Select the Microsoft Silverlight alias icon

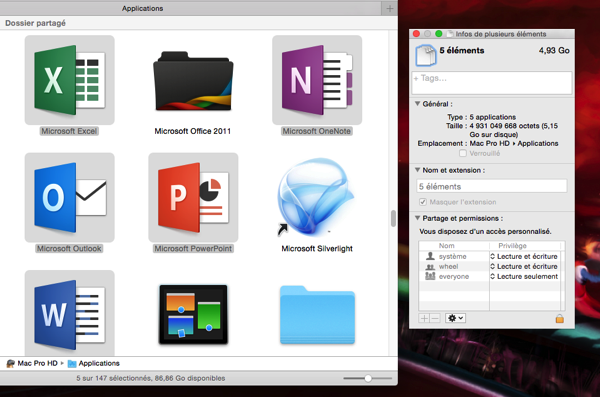[316, 197]
